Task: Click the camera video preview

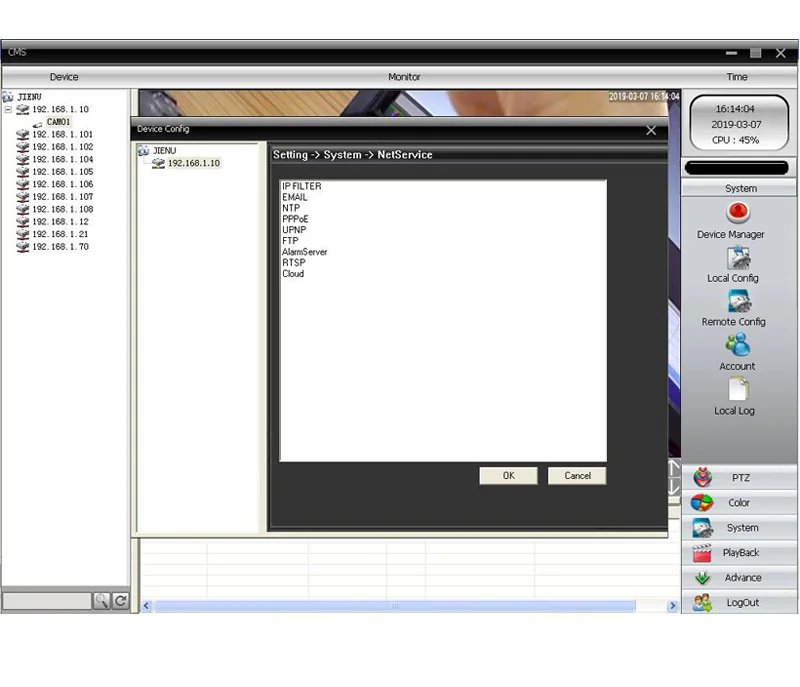Action: tap(408, 103)
